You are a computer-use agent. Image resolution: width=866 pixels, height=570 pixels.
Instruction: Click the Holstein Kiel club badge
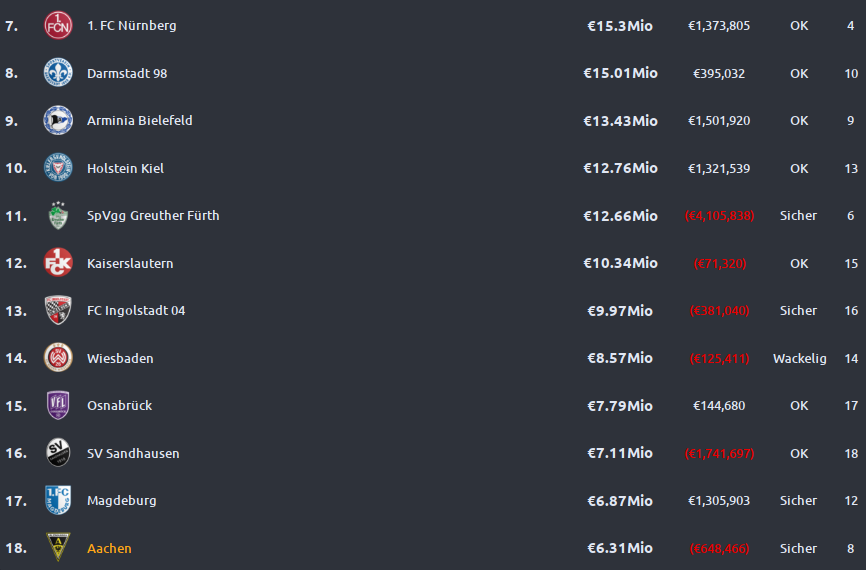[x=58, y=168]
